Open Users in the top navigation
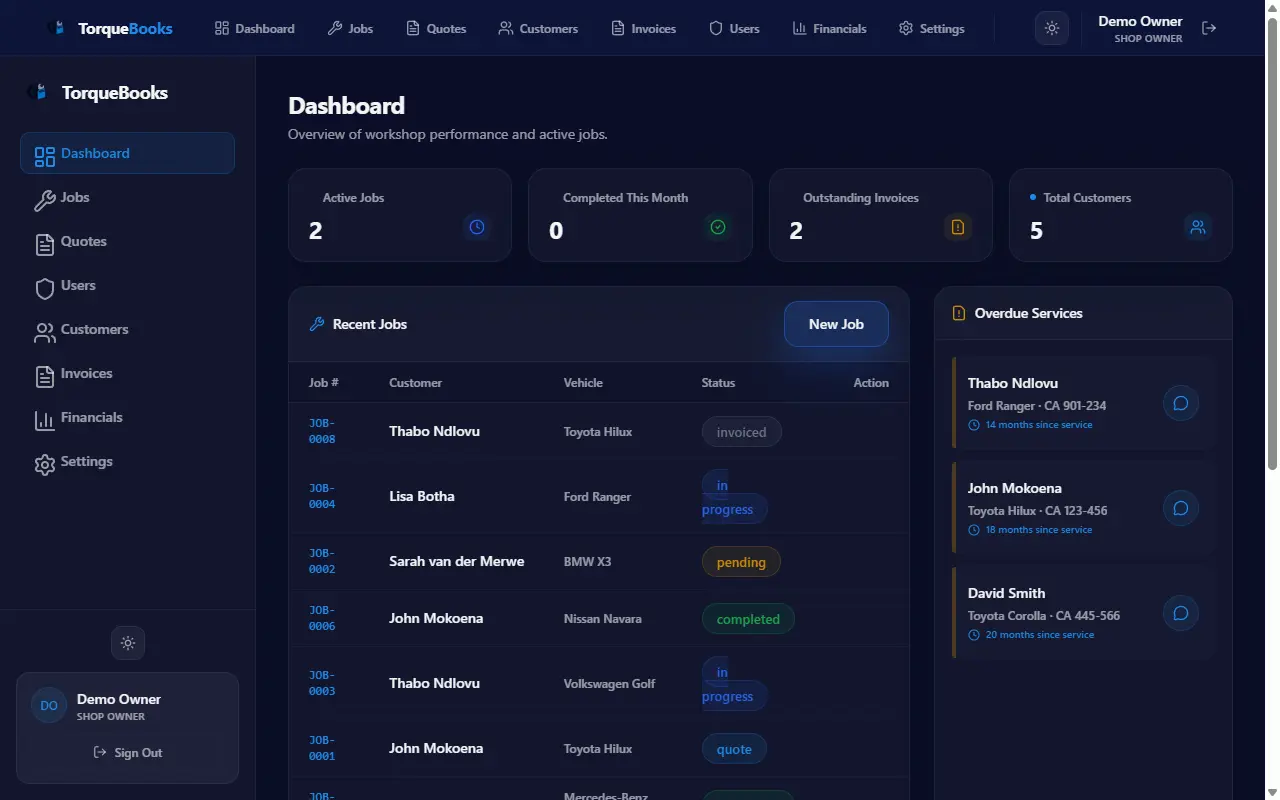 click(734, 28)
